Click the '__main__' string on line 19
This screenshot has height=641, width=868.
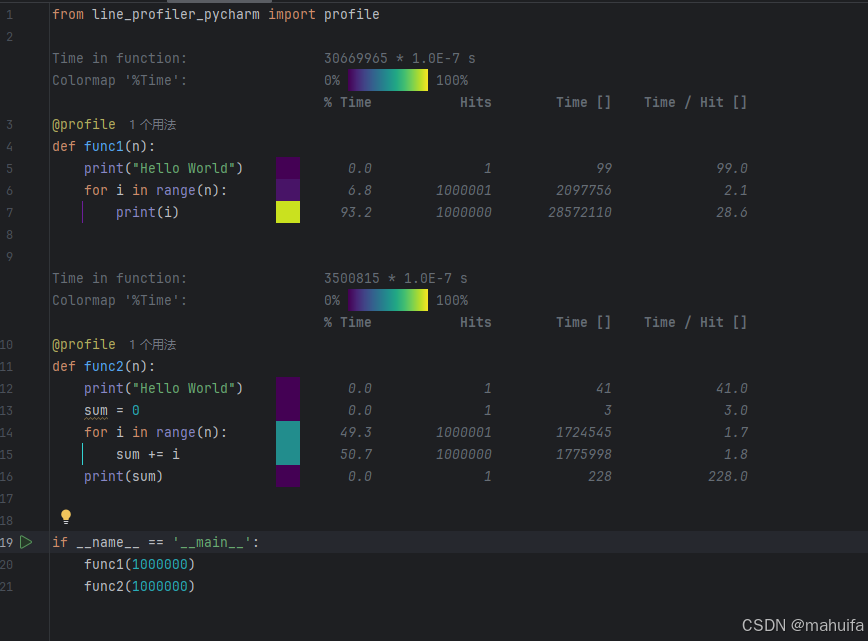pyautogui.click(x=212, y=542)
